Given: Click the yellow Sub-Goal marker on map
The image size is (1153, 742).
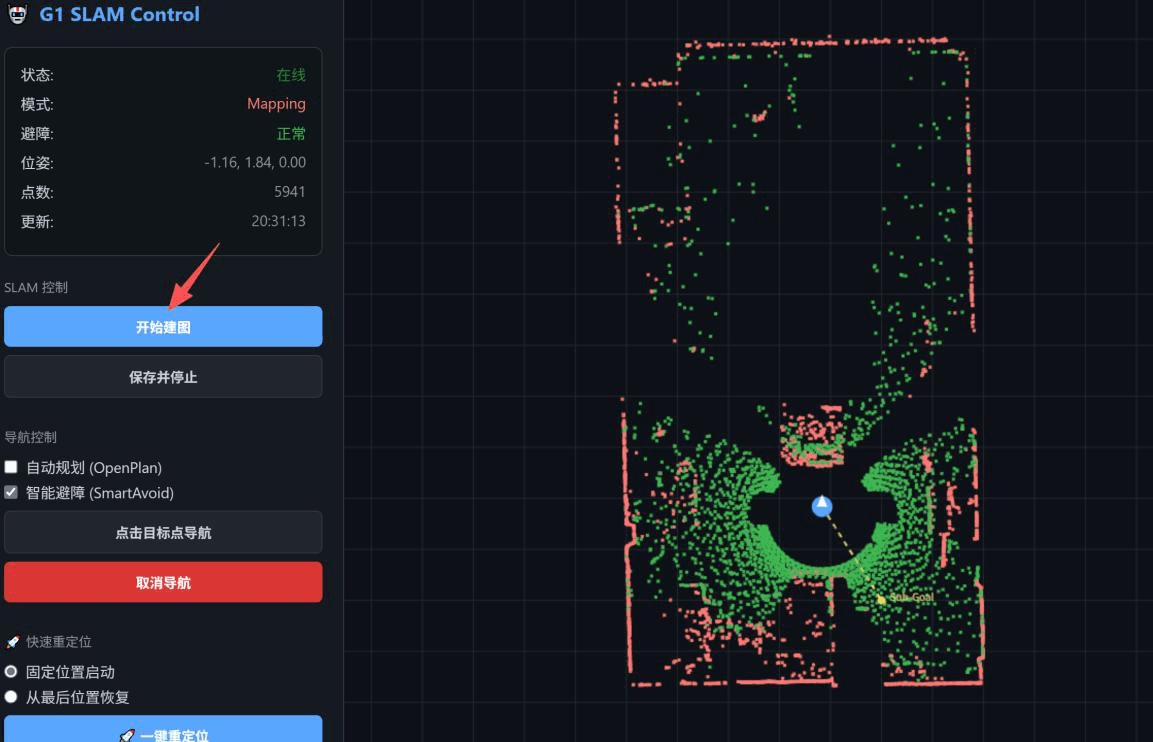Looking at the screenshot, I should (881, 599).
